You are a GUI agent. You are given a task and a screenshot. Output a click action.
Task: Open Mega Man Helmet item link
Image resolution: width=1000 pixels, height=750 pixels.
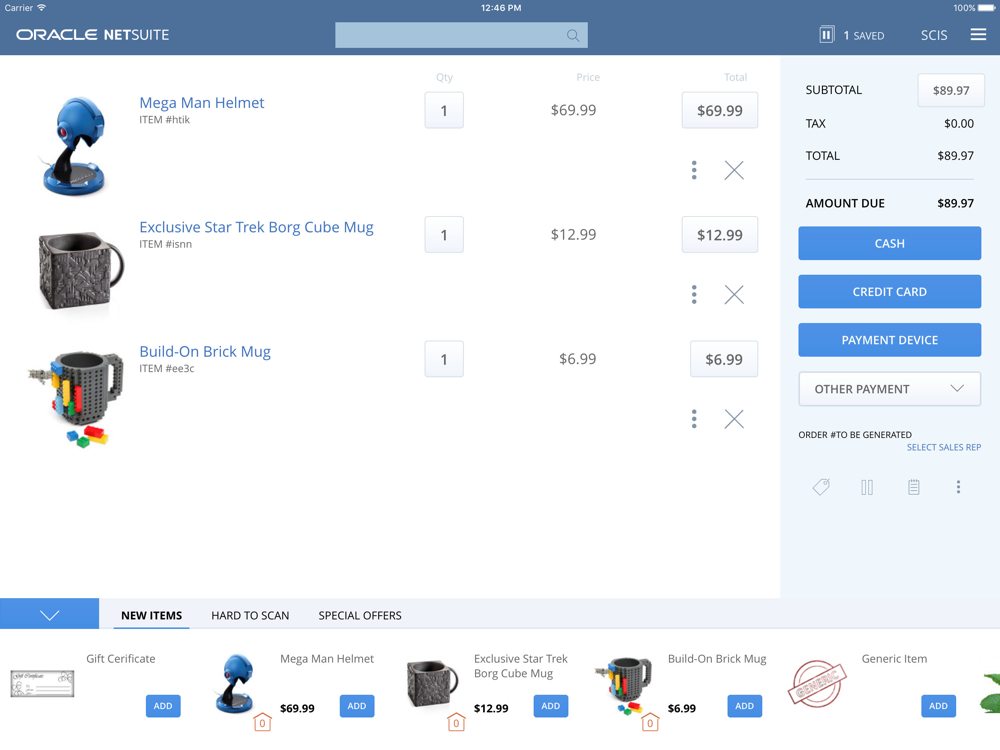point(202,103)
